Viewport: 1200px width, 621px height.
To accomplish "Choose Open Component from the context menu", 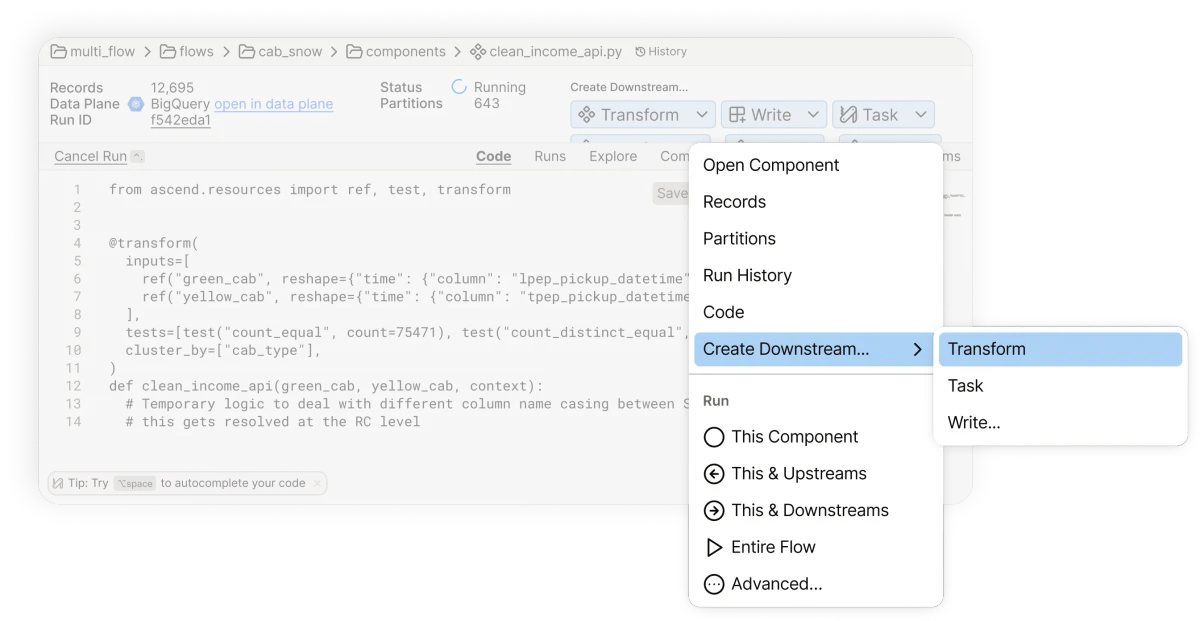I will coord(769,164).
